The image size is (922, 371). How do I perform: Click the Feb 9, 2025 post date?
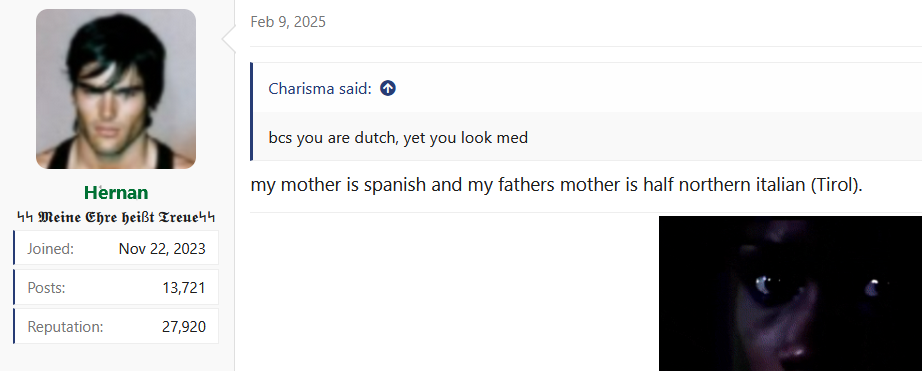[x=288, y=22]
